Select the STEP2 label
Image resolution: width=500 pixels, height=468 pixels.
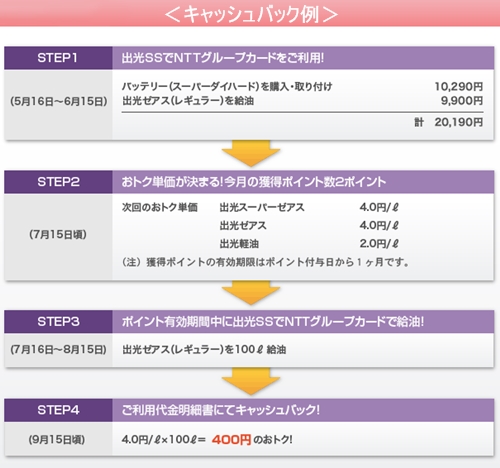[58, 182]
